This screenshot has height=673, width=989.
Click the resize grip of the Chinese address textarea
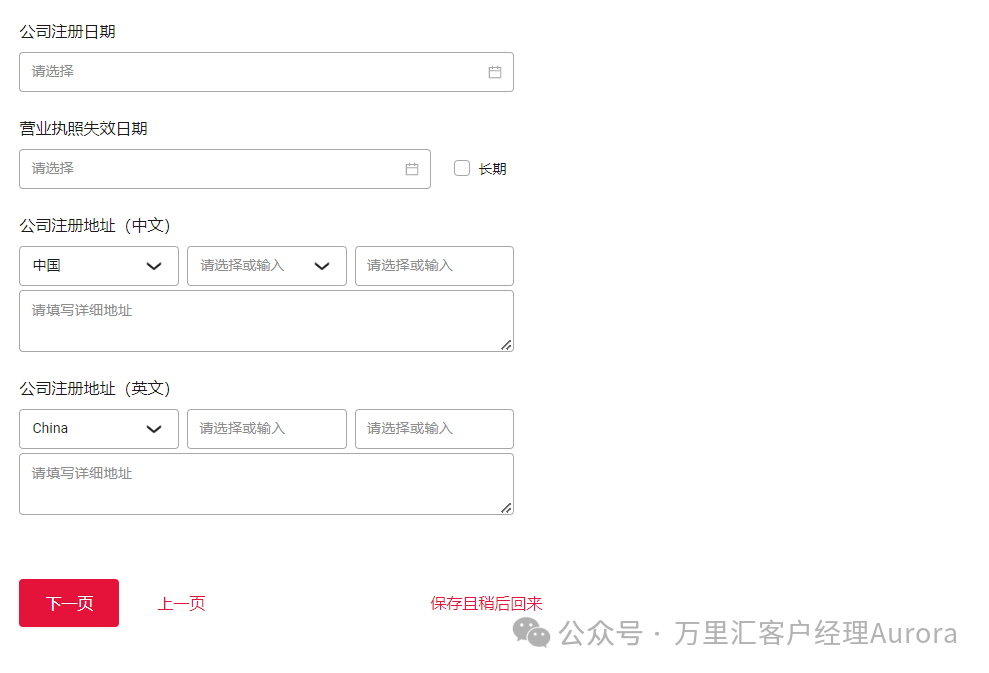pos(508,347)
